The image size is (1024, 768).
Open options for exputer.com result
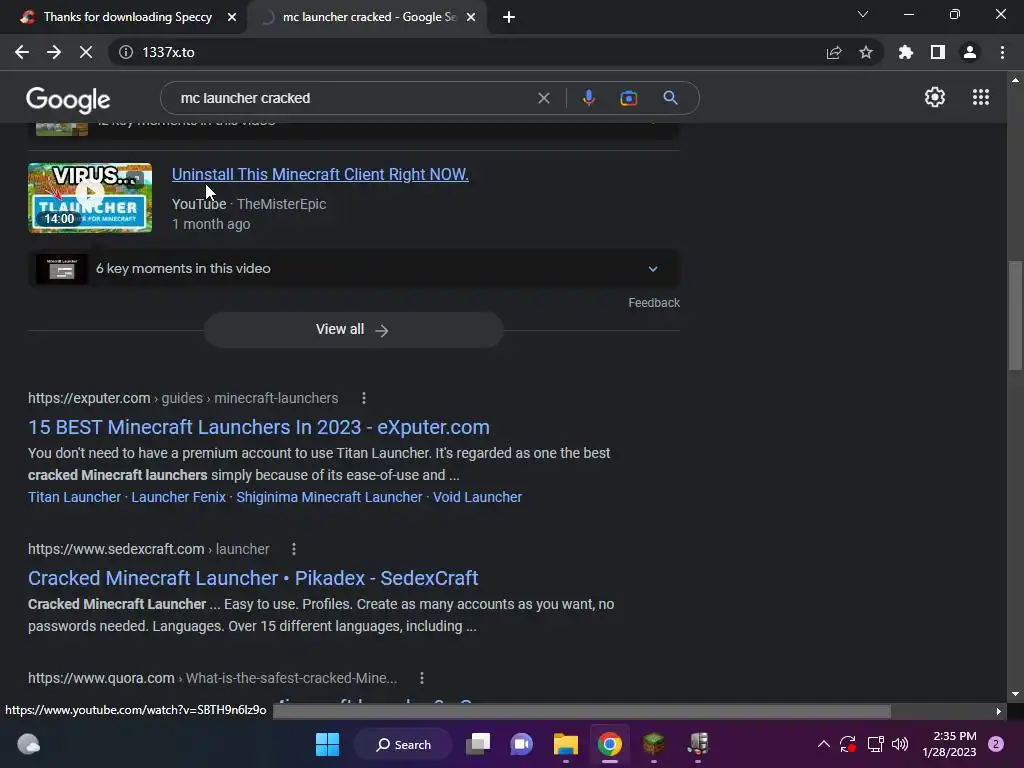(364, 398)
